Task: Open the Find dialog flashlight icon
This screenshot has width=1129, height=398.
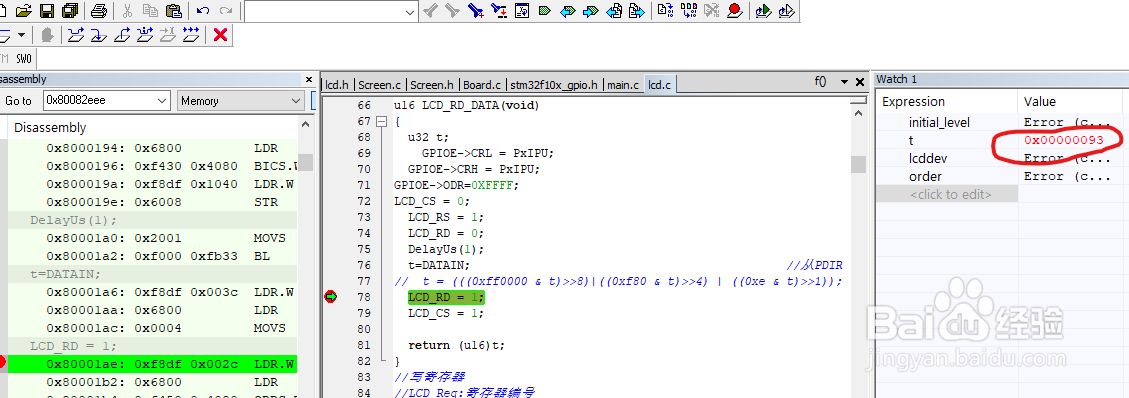Action: 475,11
